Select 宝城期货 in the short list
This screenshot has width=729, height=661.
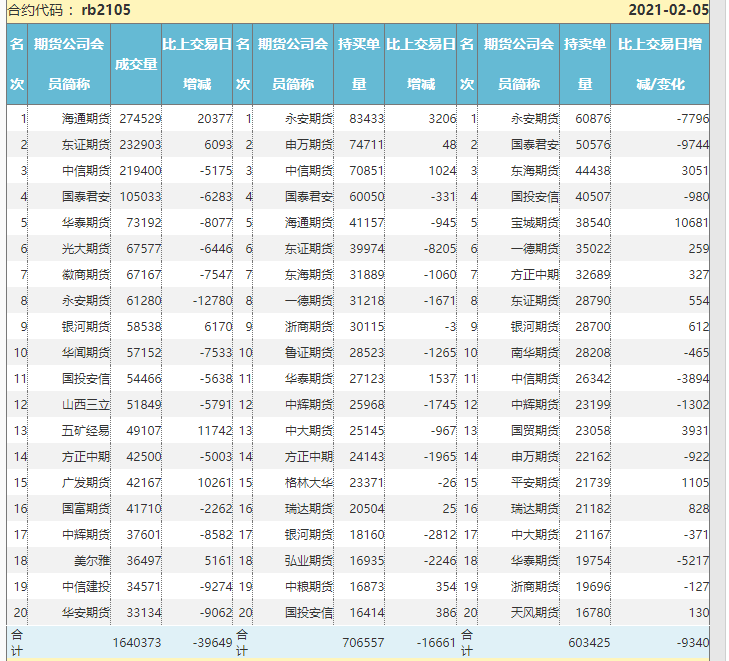click(535, 223)
